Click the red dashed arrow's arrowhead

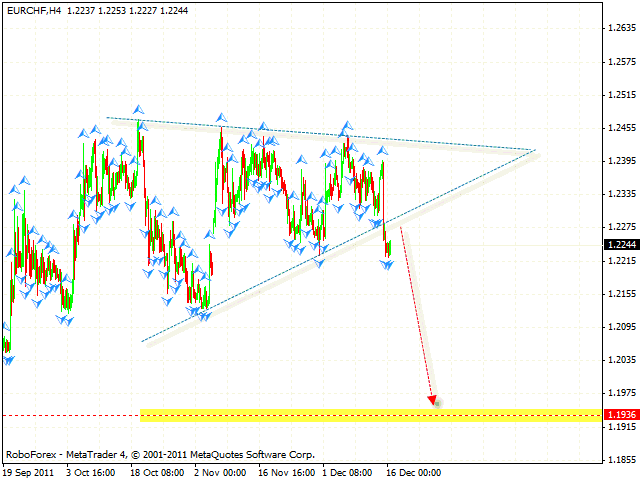(x=434, y=402)
